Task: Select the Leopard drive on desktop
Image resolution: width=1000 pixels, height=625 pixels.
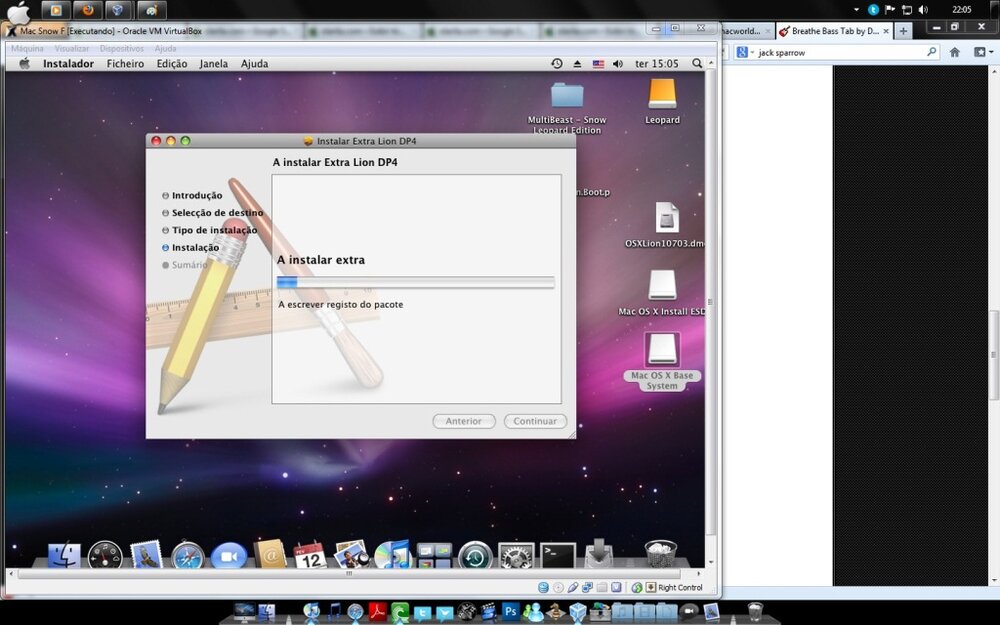Action: coord(662,96)
